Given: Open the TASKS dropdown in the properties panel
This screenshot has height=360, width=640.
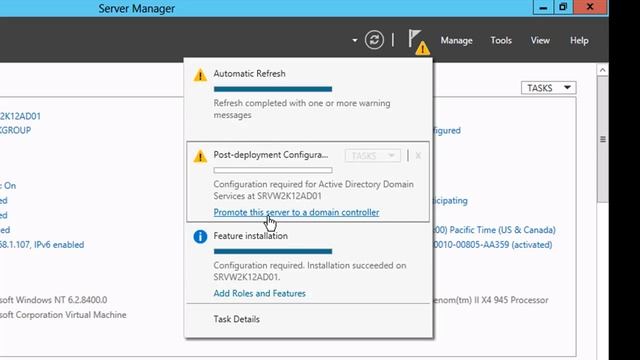Looking at the screenshot, I should 548,88.
